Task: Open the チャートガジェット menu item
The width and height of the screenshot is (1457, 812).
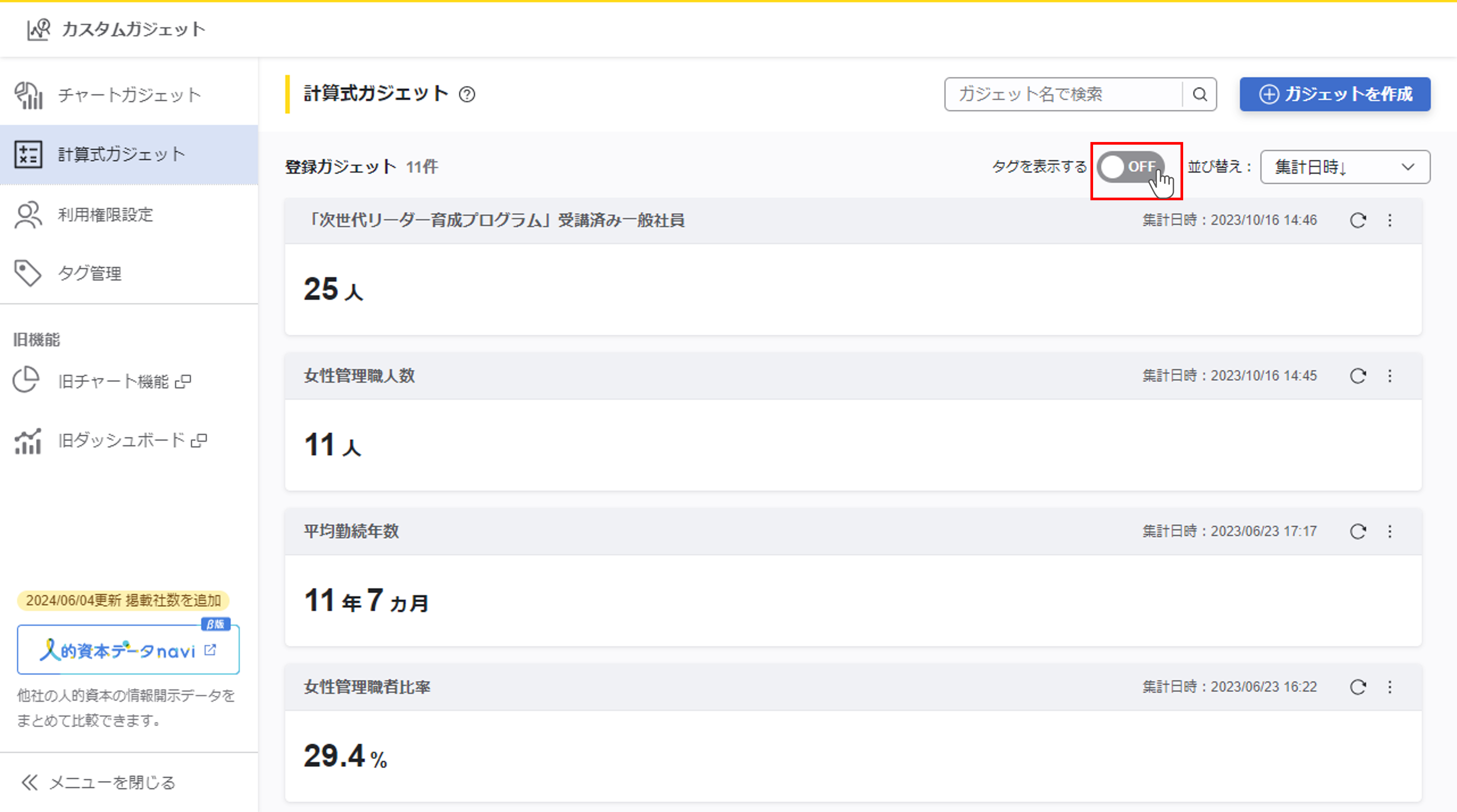Action: pos(129,95)
